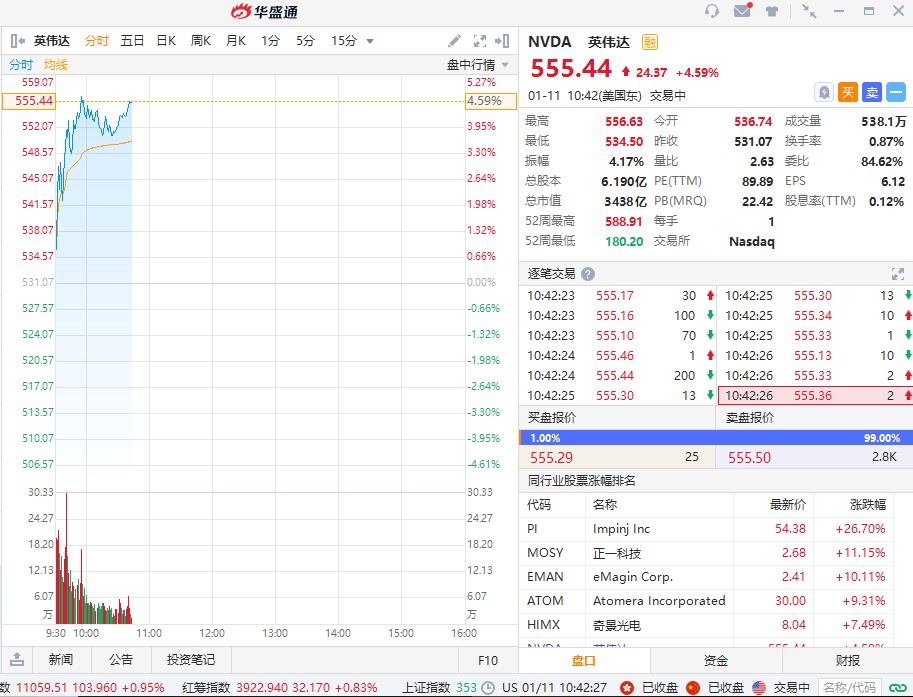The width and height of the screenshot is (913, 697).
Task: Click the blue 卖 sell button
Action: [871, 93]
